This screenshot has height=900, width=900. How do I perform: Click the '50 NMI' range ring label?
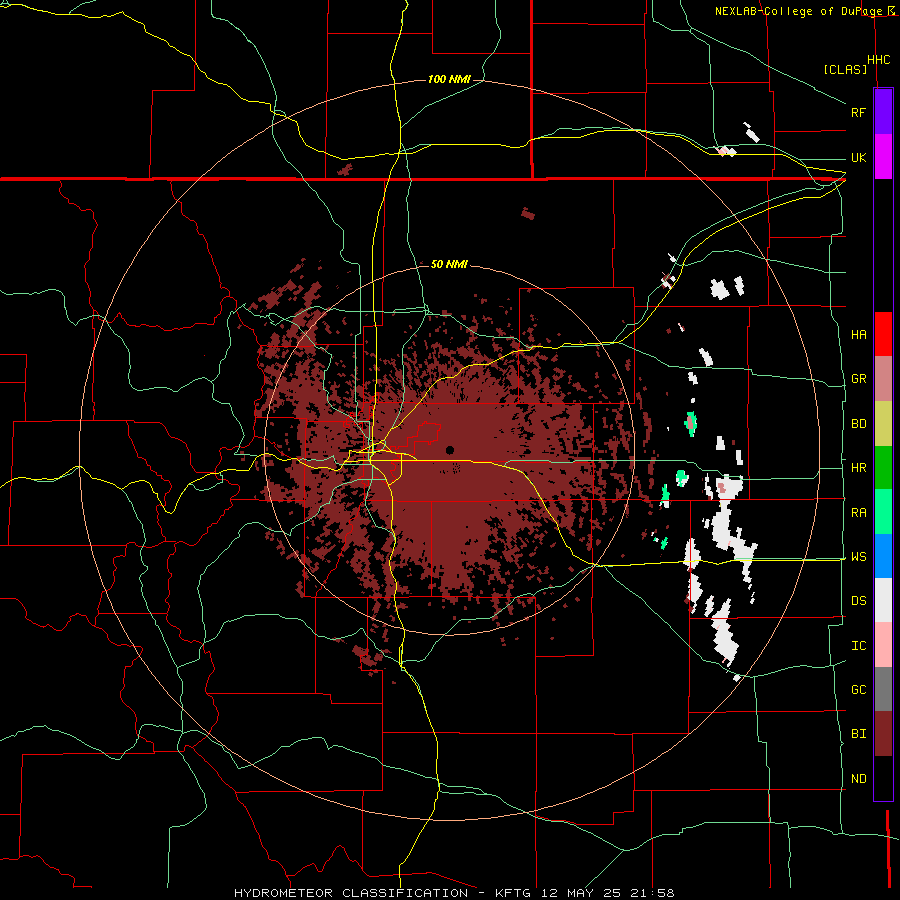pos(449,264)
